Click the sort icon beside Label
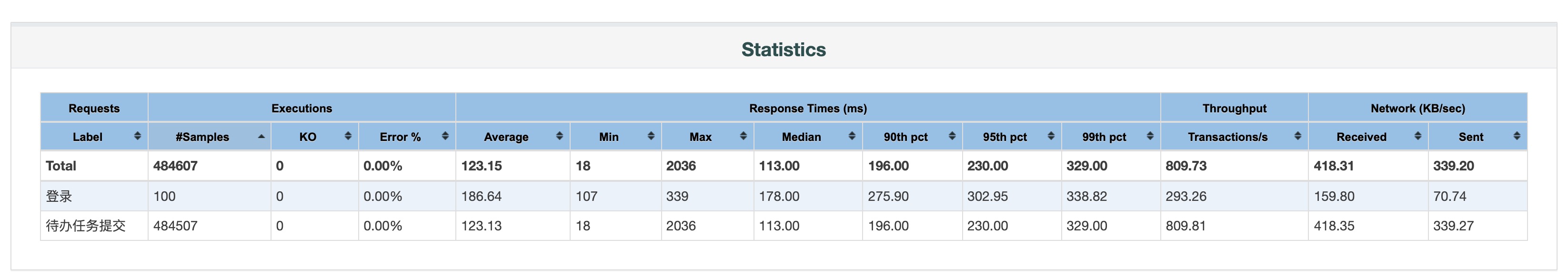This screenshot has height=278, width=1568. (x=138, y=136)
